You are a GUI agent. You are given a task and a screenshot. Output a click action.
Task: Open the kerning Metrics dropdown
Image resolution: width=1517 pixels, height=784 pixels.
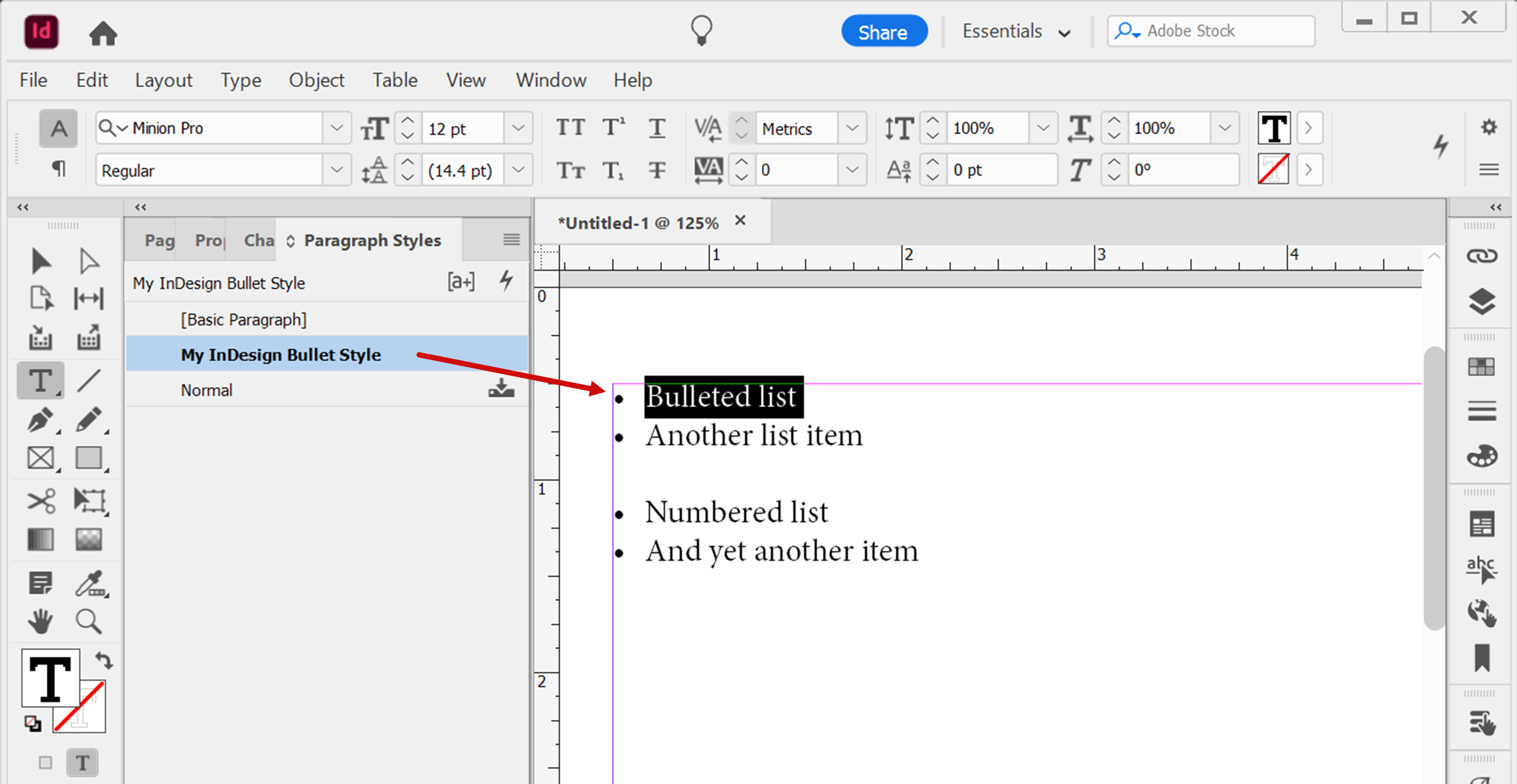coord(853,128)
